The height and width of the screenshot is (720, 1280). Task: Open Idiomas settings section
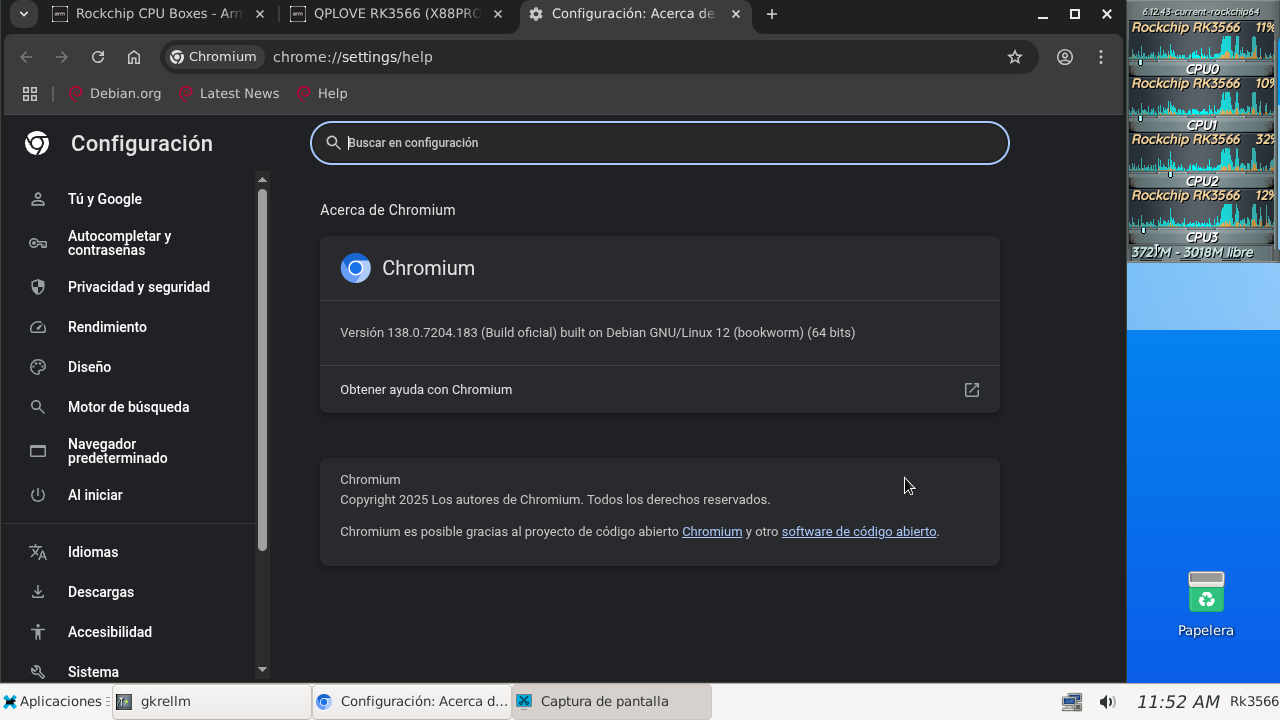tap(129, 552)
